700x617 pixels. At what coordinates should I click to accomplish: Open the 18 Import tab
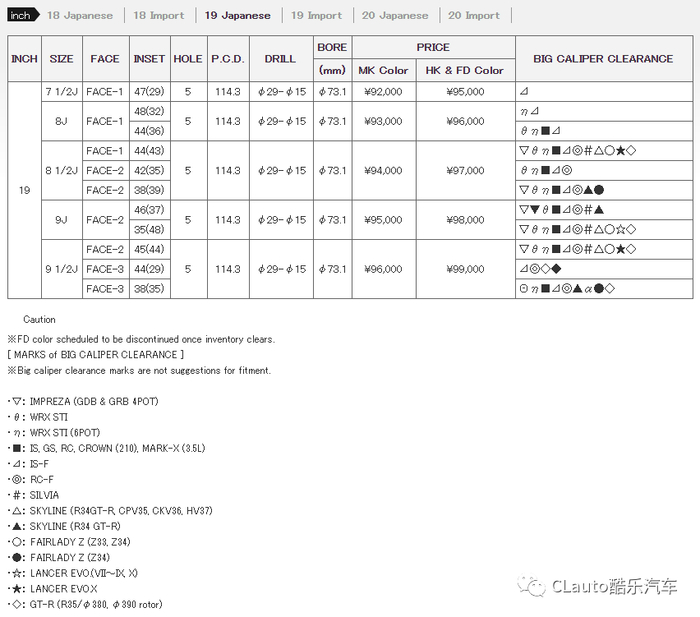click(158, 15)
